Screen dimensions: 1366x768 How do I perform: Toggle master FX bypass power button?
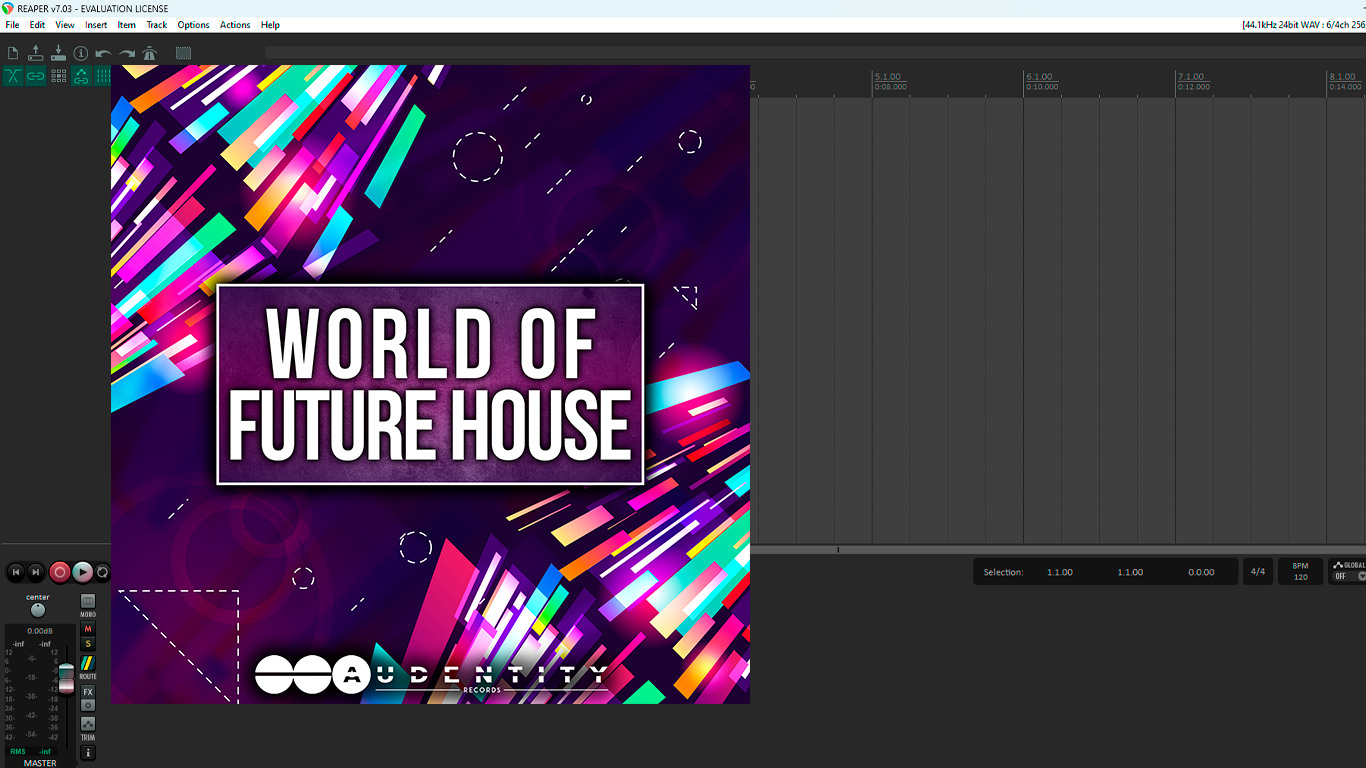pos(88,705)
